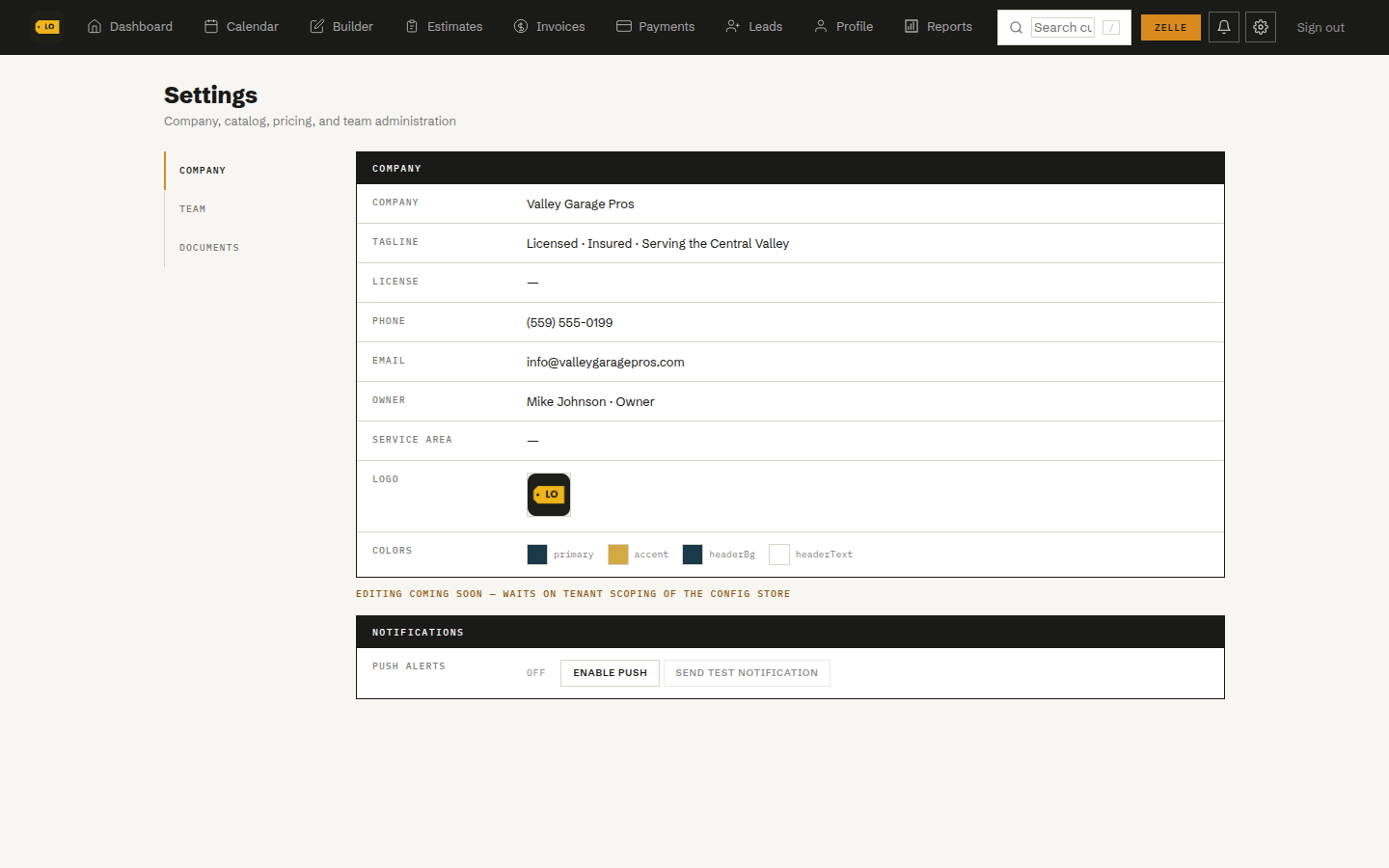Image resolution: width=1389 pixels, height=868 pixels.
Task: Click the accent color swatch
Action: click(618, 555)
